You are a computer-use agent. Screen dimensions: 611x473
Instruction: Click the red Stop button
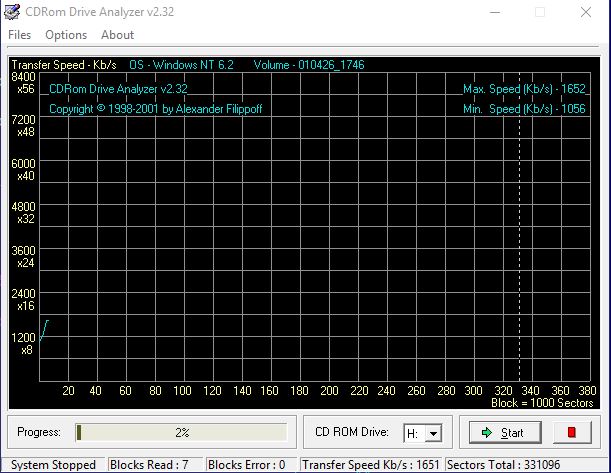572,433
